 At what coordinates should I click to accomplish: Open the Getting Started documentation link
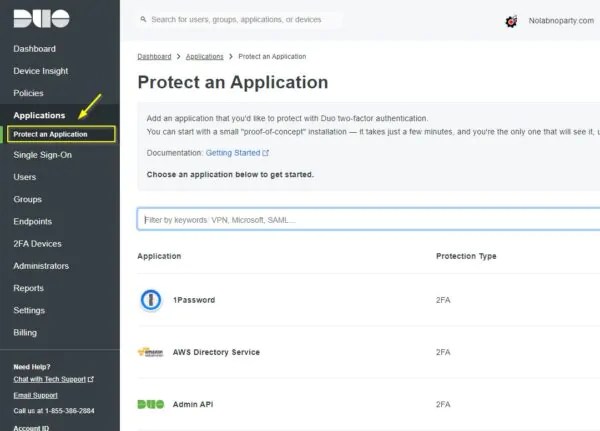[233, 153]
